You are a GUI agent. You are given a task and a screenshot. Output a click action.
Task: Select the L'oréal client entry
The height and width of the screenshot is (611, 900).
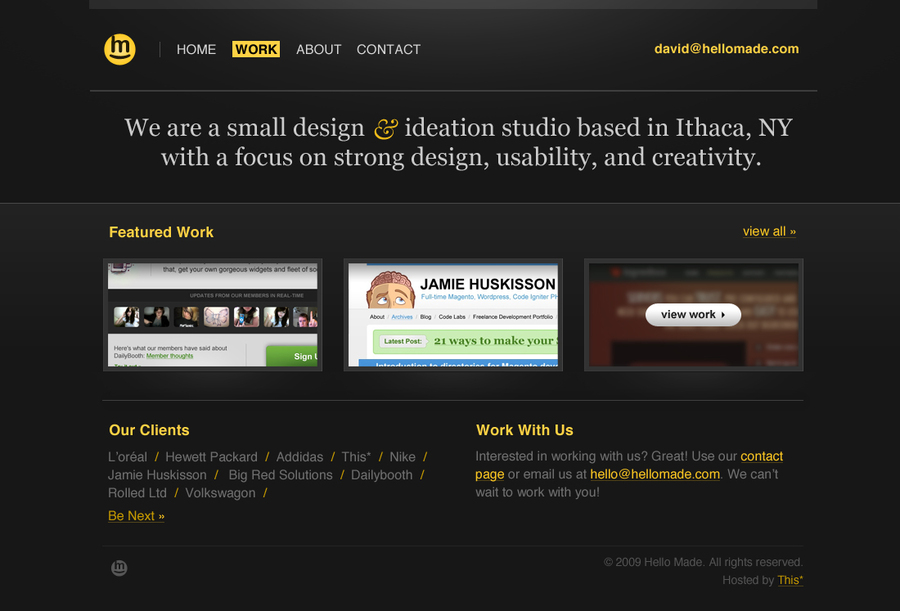[127, 456]
